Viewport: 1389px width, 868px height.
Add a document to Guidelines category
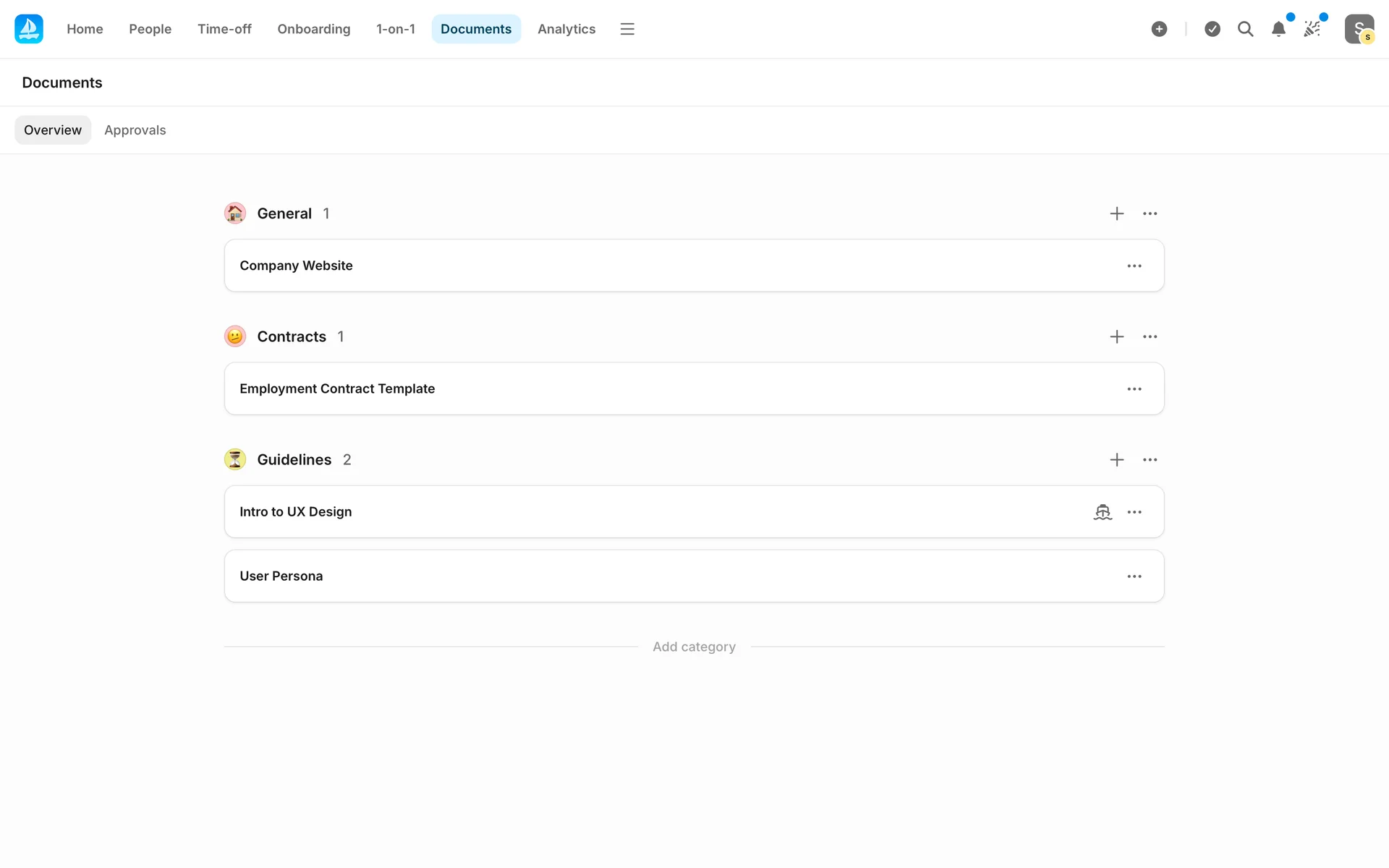pos(1117,460)
